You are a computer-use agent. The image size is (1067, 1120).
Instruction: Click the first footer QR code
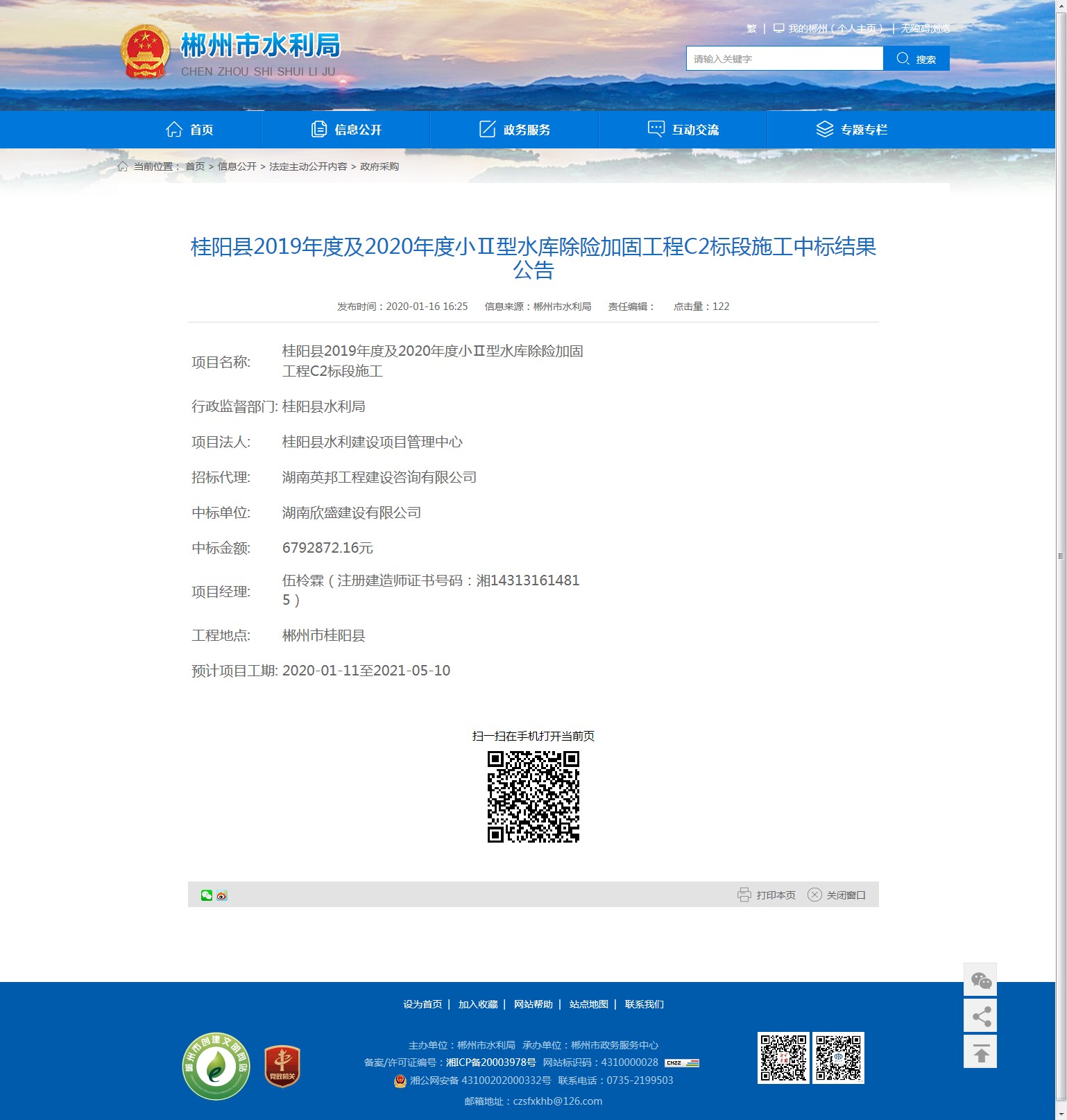pyautogui.click(x=783, y=1058)
